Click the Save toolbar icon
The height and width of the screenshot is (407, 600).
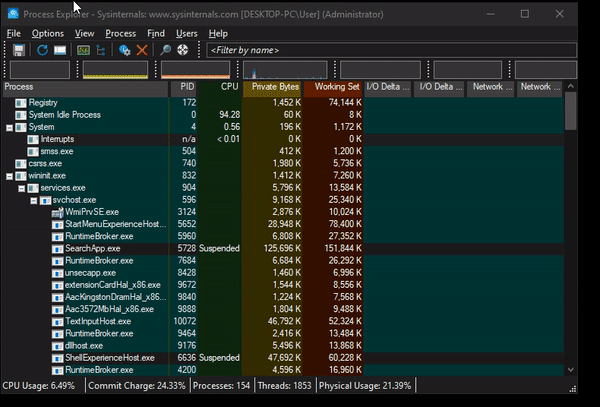[18, 50]
